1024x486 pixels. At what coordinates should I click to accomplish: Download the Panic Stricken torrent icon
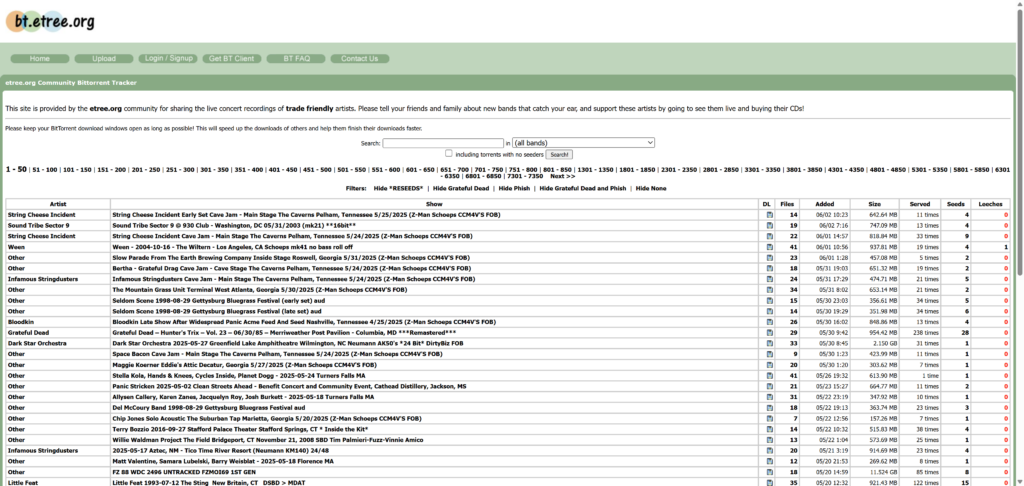point(769,386)
